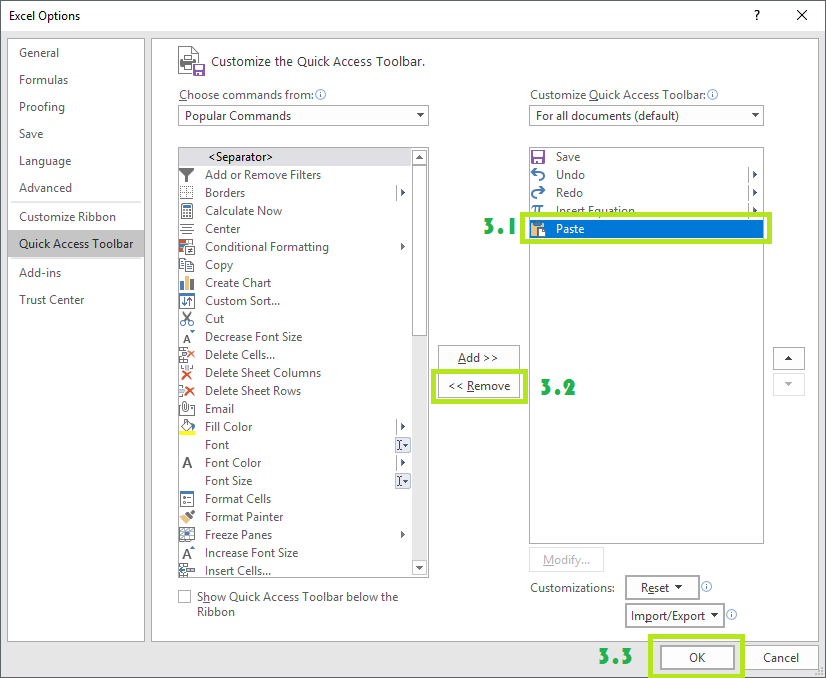
Task: Open the Import/Export dropdown
Action: (674, 615)
